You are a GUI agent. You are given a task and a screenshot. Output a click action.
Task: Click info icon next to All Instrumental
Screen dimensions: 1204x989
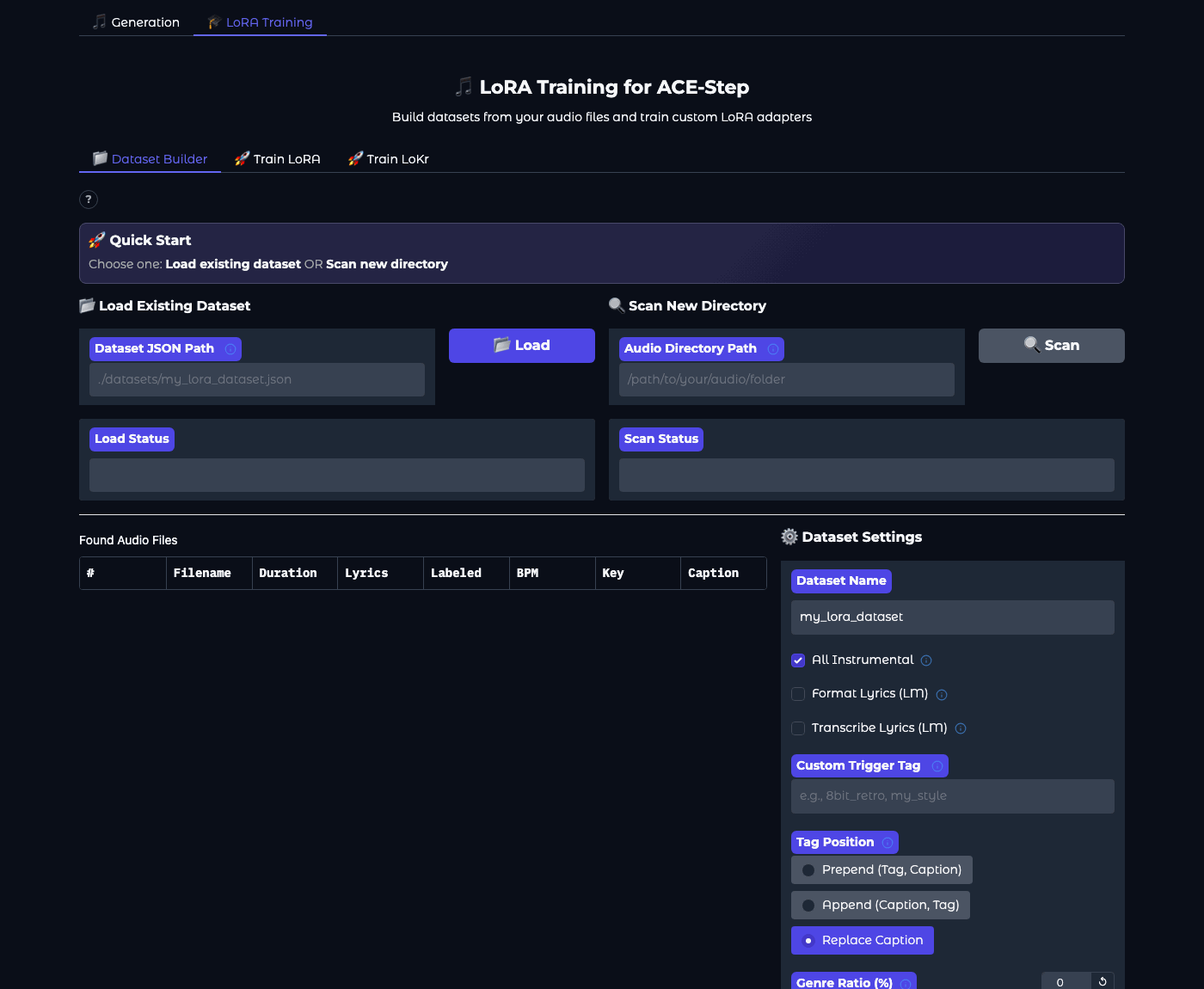point(926,660)
